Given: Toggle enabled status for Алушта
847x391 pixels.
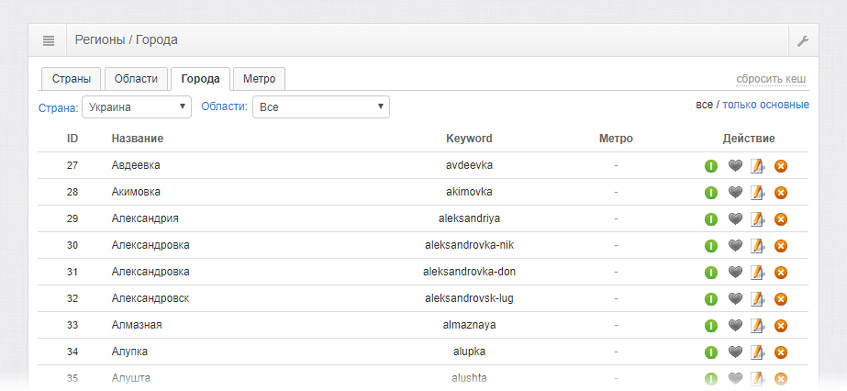Looking at the screenshot, I should [711, 379].
